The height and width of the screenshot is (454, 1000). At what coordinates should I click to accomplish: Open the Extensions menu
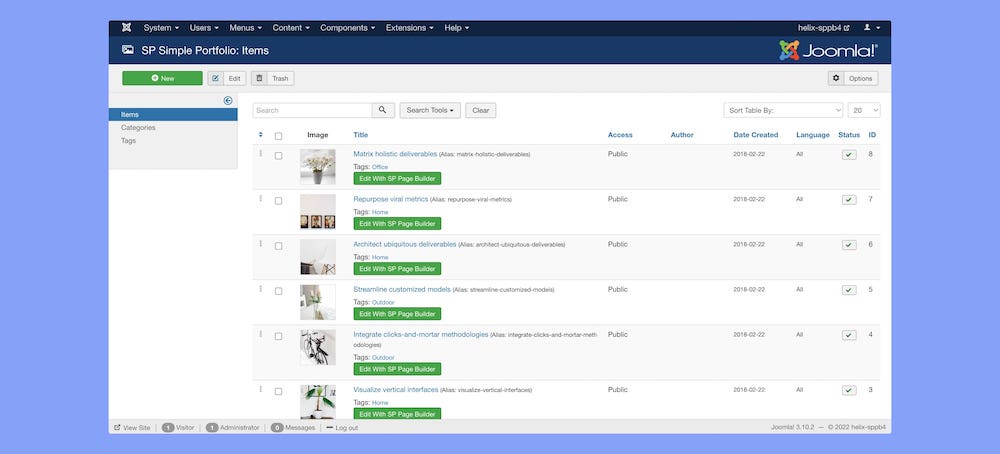tap(409, 28)
